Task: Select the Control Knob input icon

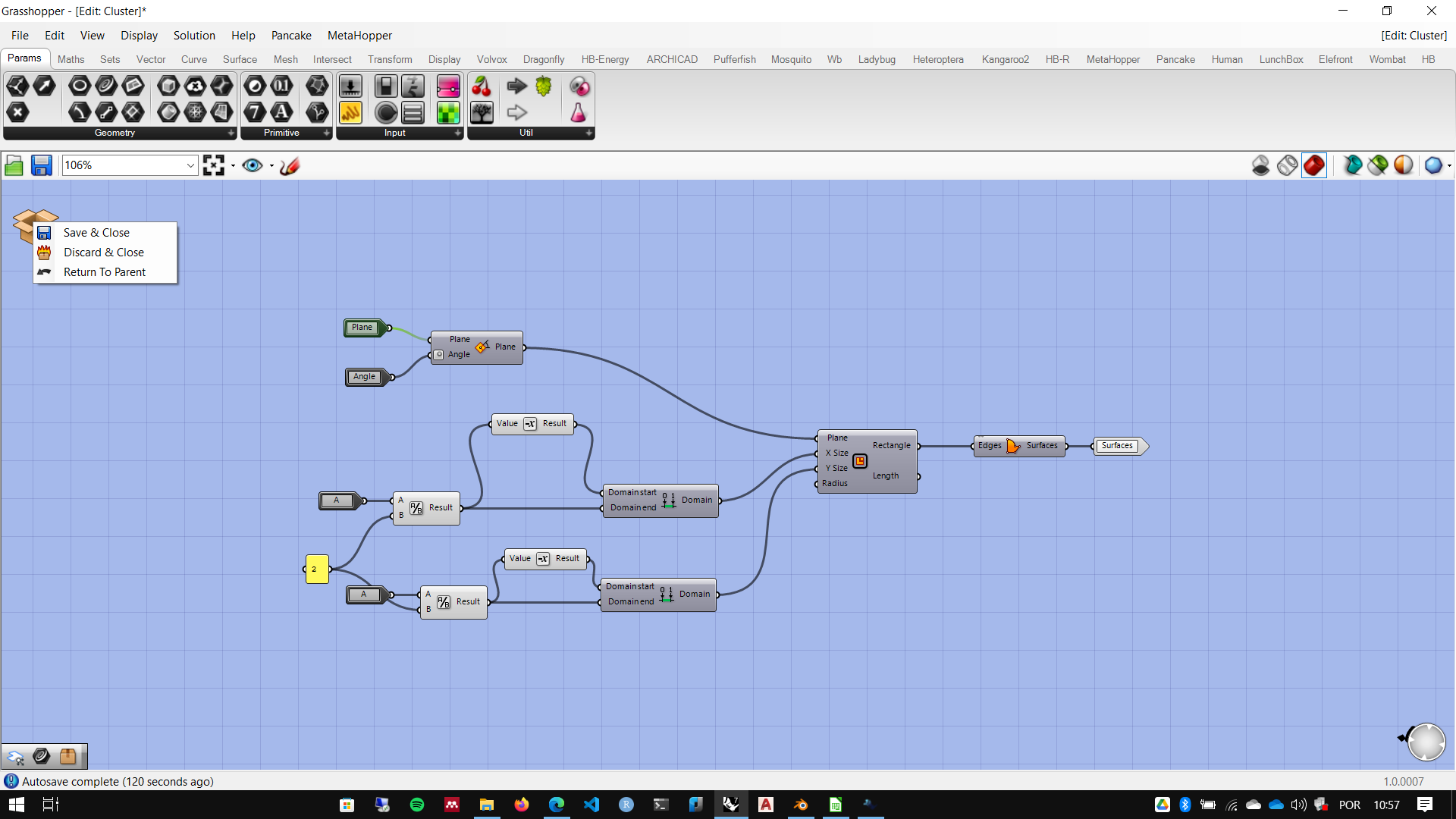Action: (x=386, y=113)
